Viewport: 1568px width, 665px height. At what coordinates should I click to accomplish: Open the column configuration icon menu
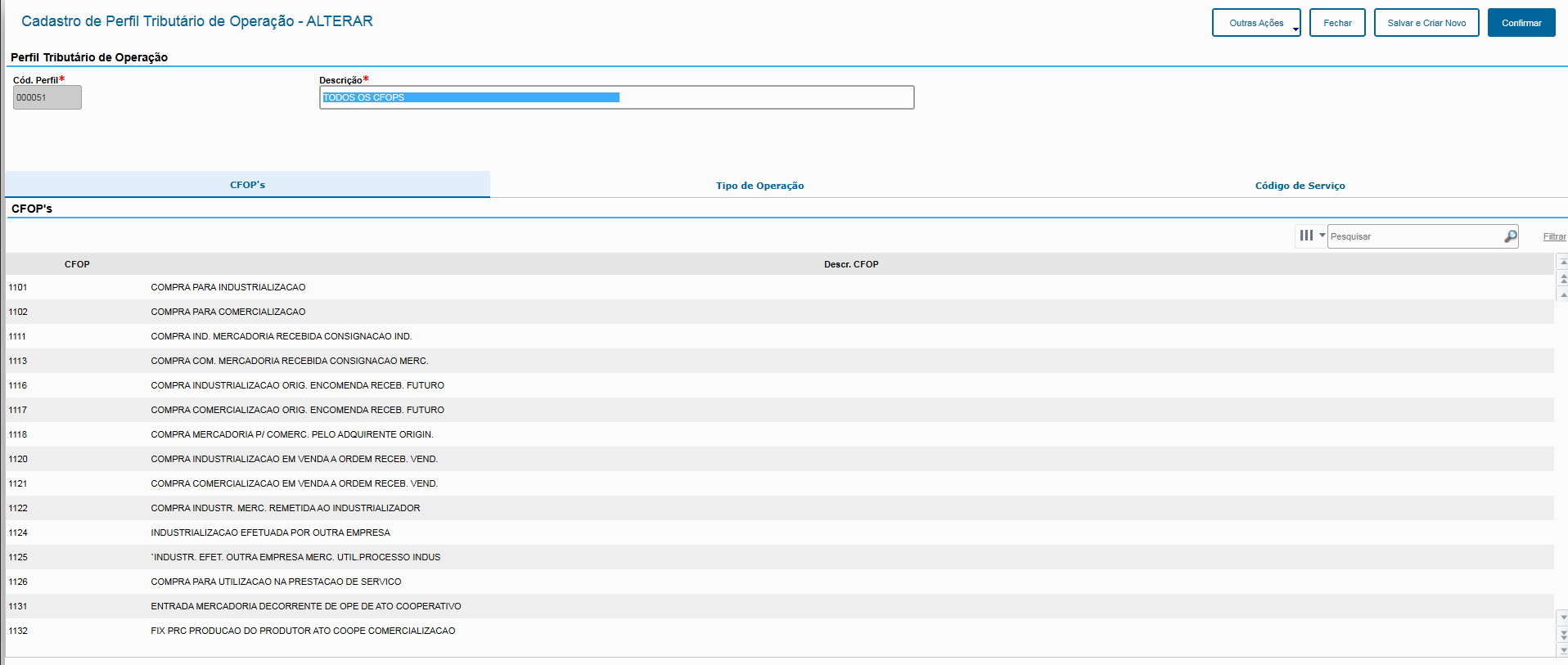[1310, 236]
